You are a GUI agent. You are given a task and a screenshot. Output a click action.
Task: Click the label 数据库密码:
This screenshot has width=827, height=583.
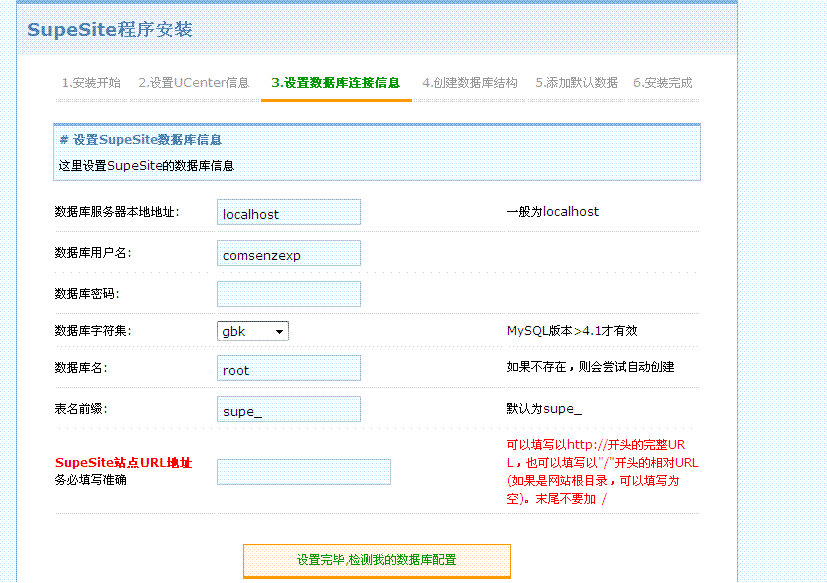click(87, 294)
